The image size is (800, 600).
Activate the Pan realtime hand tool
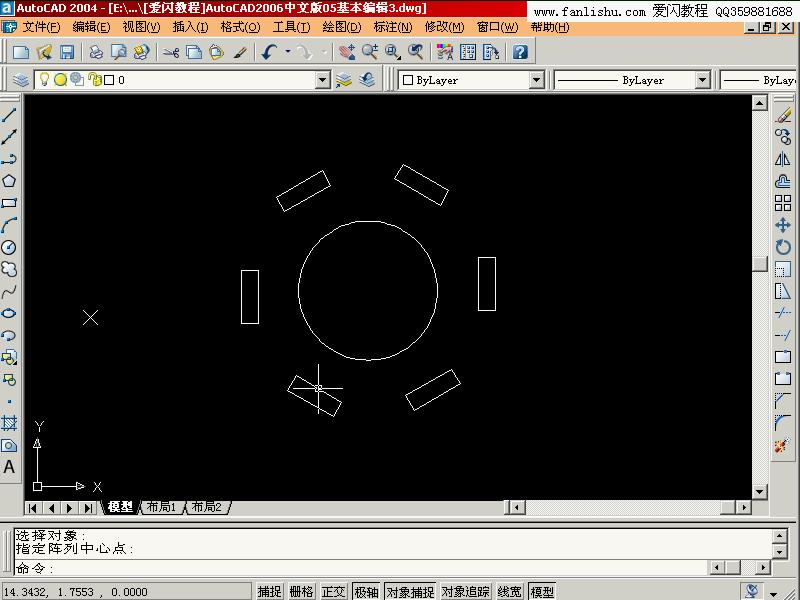tap(347, 52)
